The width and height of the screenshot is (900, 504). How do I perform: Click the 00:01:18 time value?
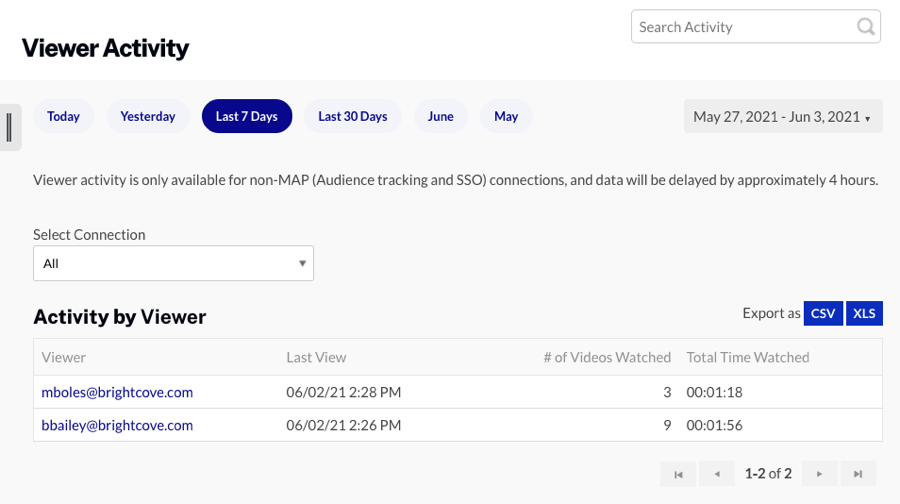(715, 392)
